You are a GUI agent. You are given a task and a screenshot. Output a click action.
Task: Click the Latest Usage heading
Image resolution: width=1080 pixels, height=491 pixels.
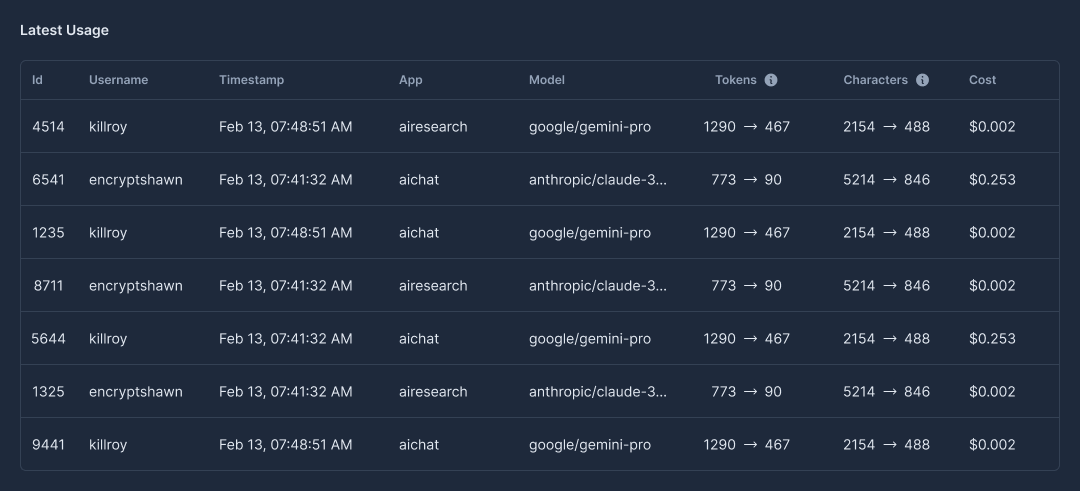[64, 30]
